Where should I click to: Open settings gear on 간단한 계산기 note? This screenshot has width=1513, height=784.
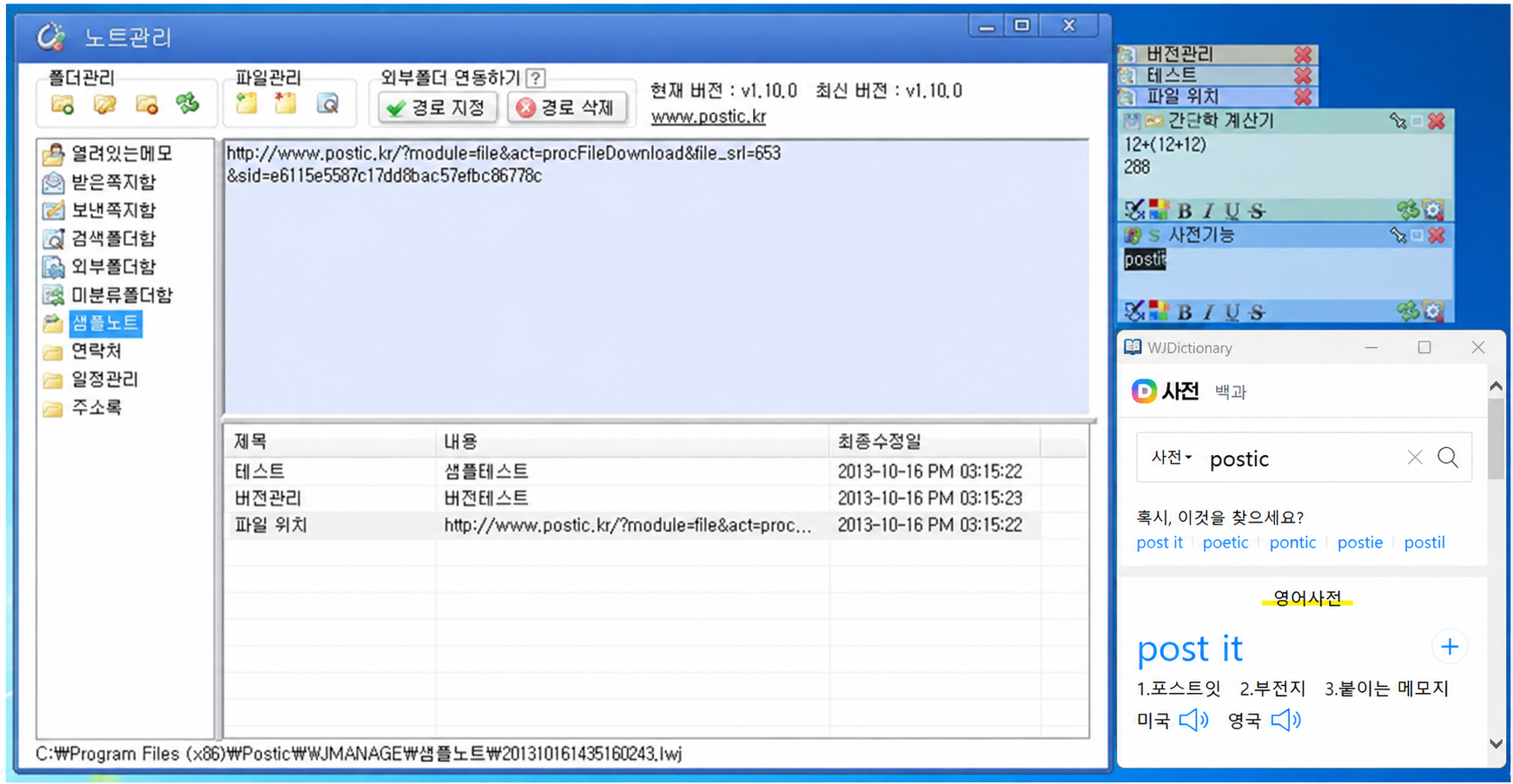point(1433,209)
